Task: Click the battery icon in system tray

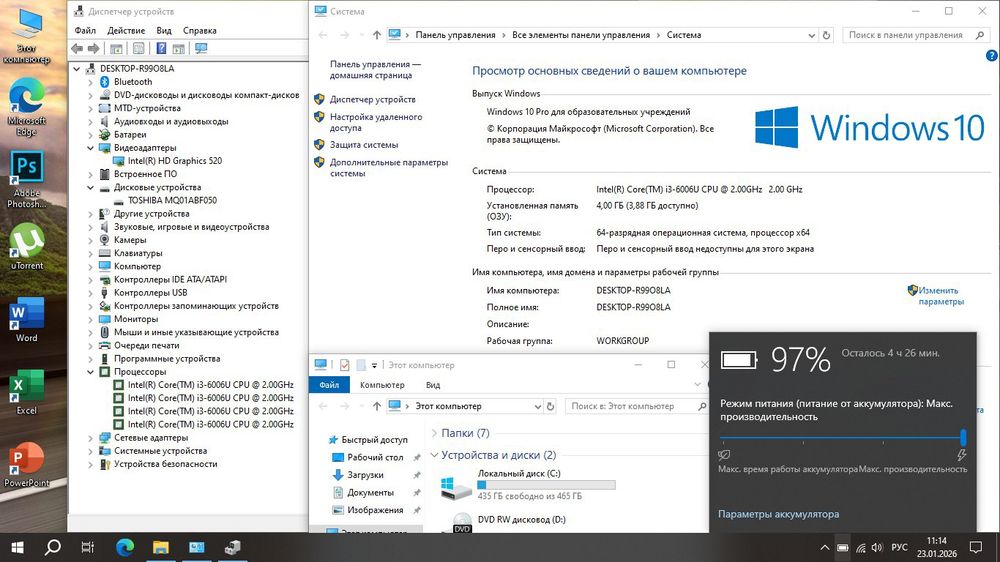Action: 842,548
